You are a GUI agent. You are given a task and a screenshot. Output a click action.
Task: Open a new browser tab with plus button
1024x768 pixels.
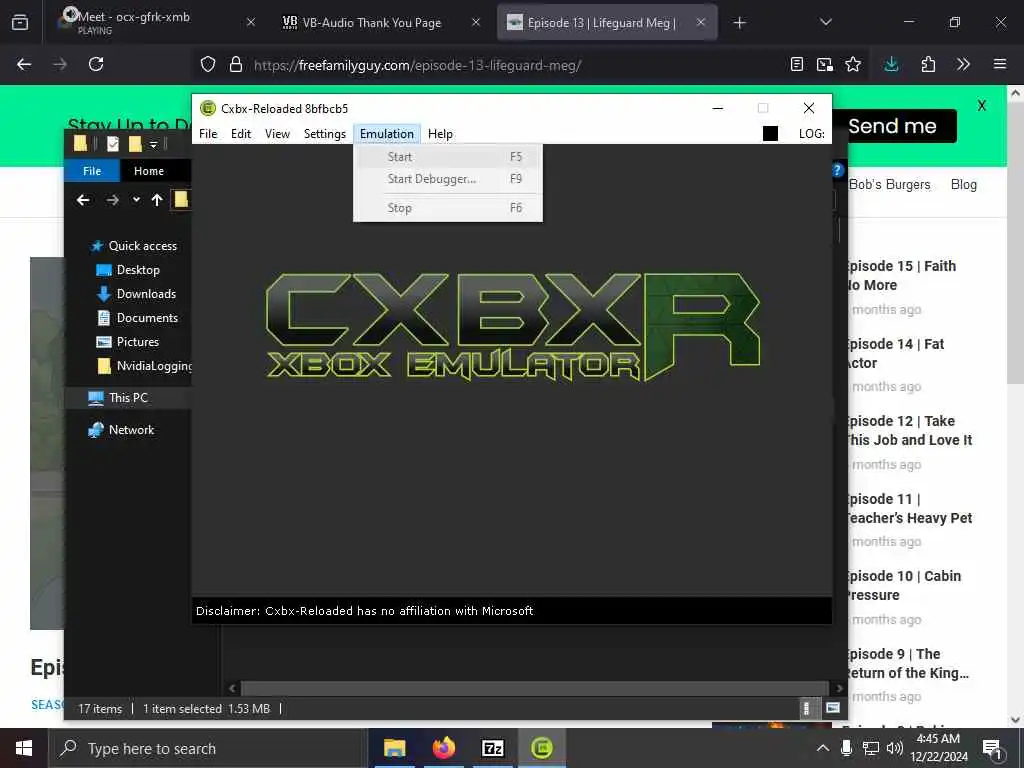coord(739,23)
